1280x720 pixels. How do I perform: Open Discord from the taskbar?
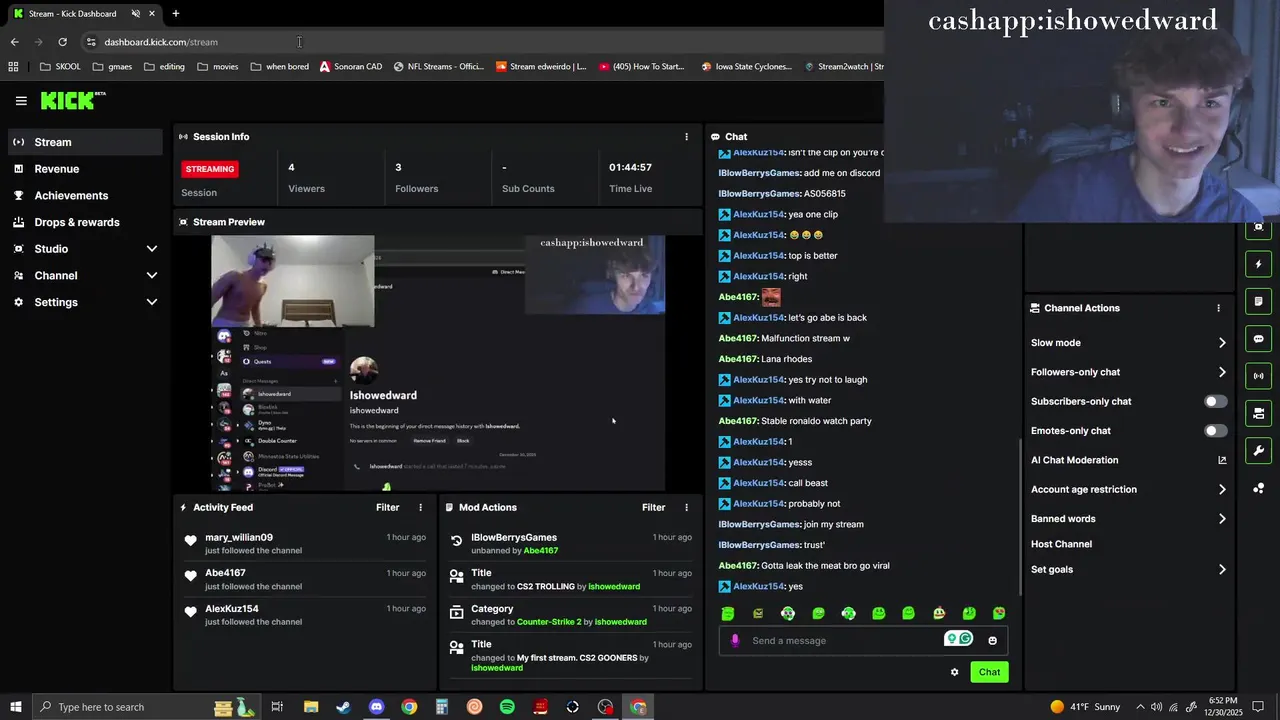pos(376,707)
